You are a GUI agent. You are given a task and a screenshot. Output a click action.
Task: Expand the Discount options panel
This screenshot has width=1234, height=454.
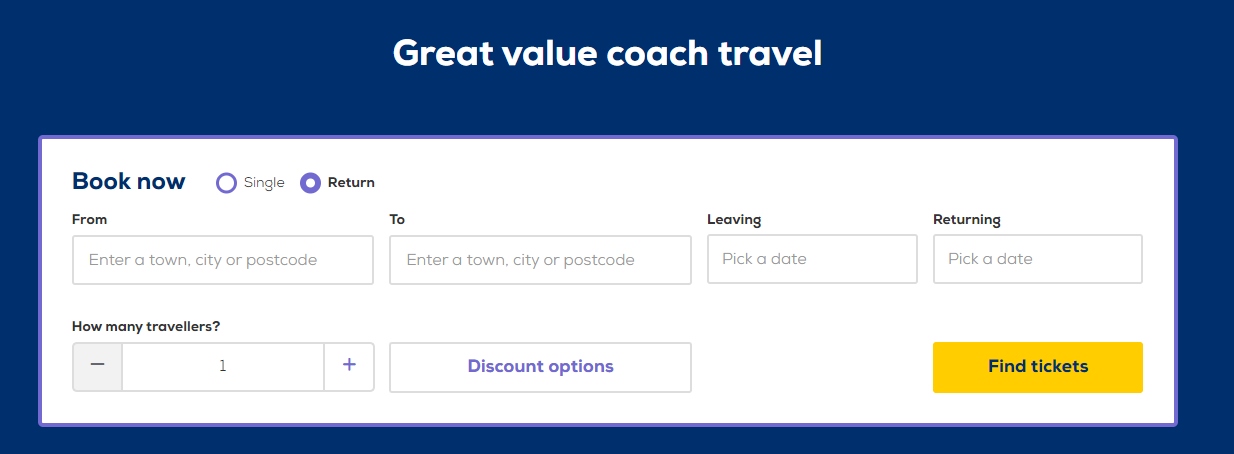click(x=540, y=367)
